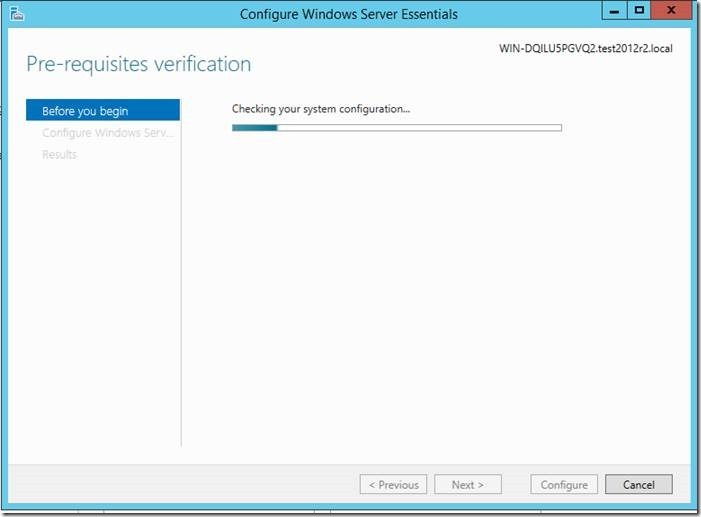Viewport: 701px width, 517px height.
Task: Click the empty portion of the progress bar
Action: [420, 127]
